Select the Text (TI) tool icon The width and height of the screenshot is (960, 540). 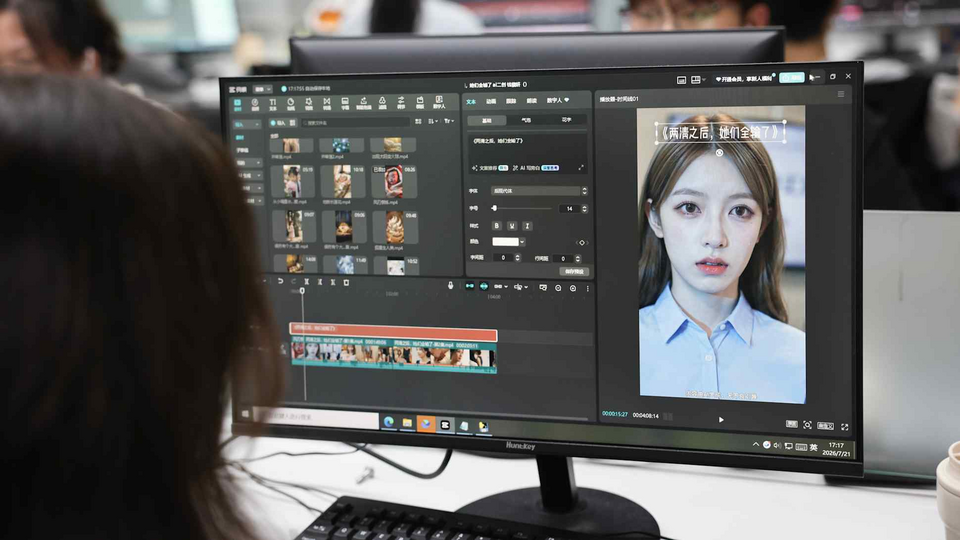(x=272, y=104)
